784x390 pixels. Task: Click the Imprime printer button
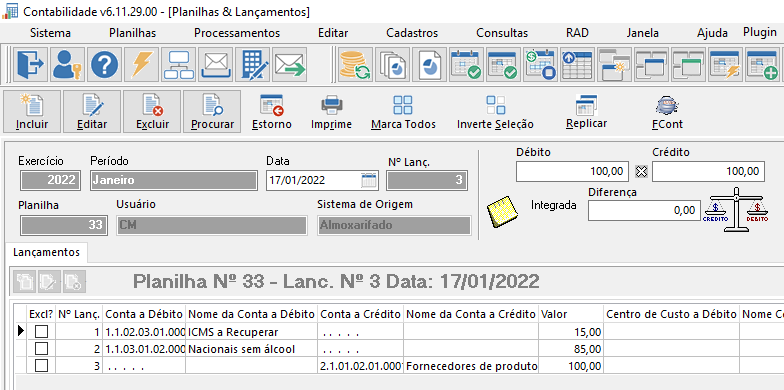tap(332, 112)
